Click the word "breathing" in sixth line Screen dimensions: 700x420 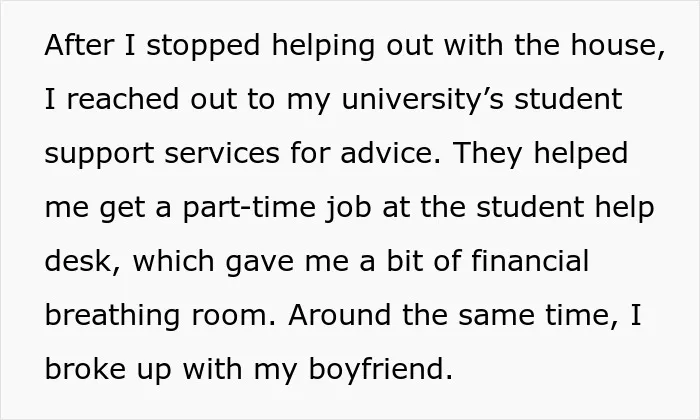click(x=112, y=316)
